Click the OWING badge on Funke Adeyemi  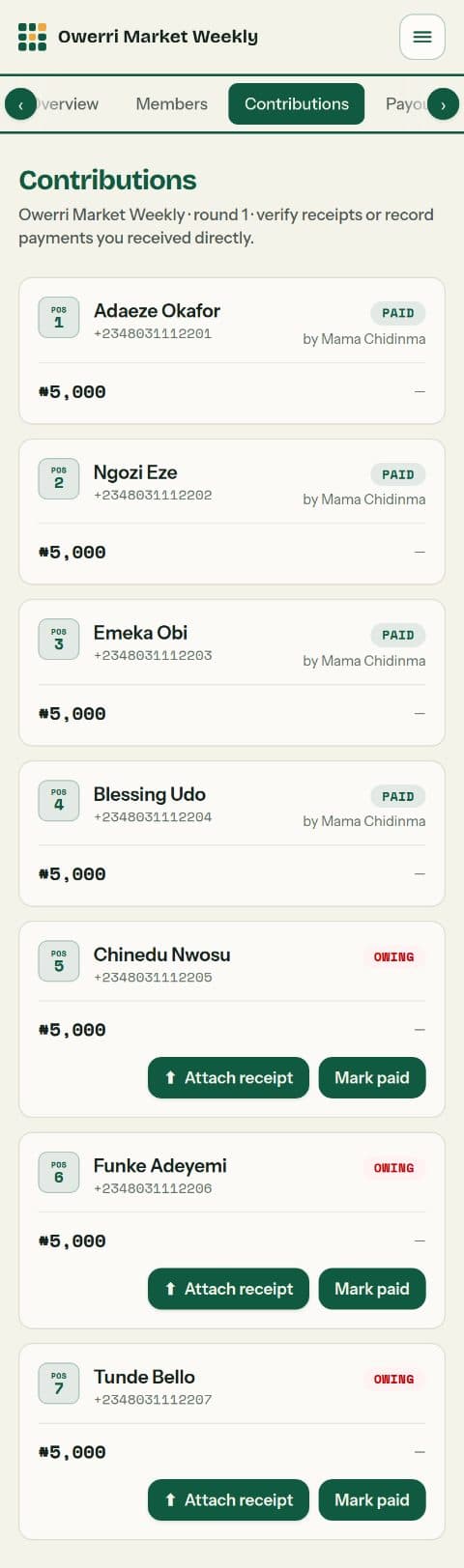393,1168
